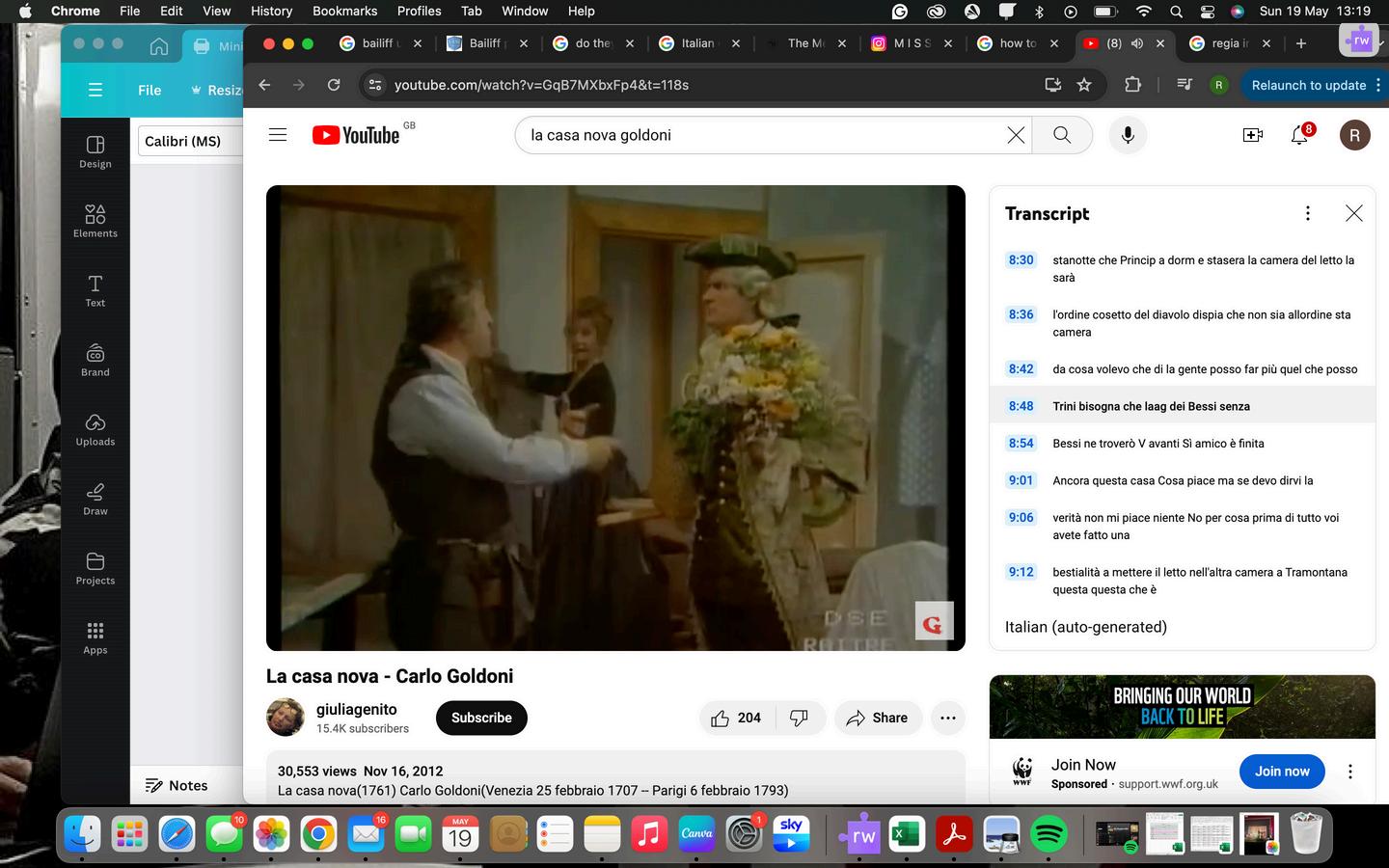Viewport: 1389px width, 868px height.
Task: Open the Calibri (MS) font dropdown in Canva
Action: click(x=190, y=141)
